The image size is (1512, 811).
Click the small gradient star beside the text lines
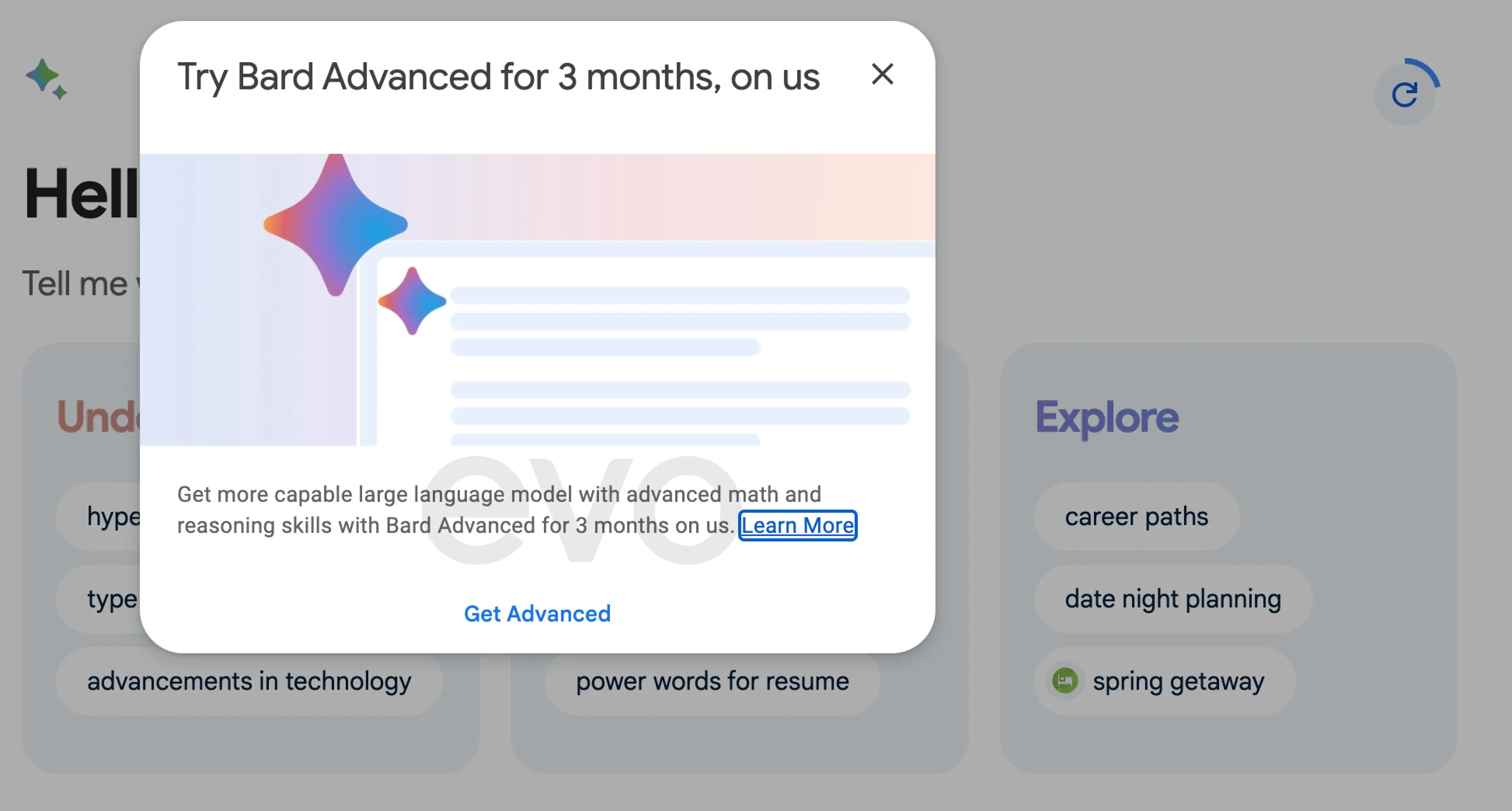tap(412, 301)
